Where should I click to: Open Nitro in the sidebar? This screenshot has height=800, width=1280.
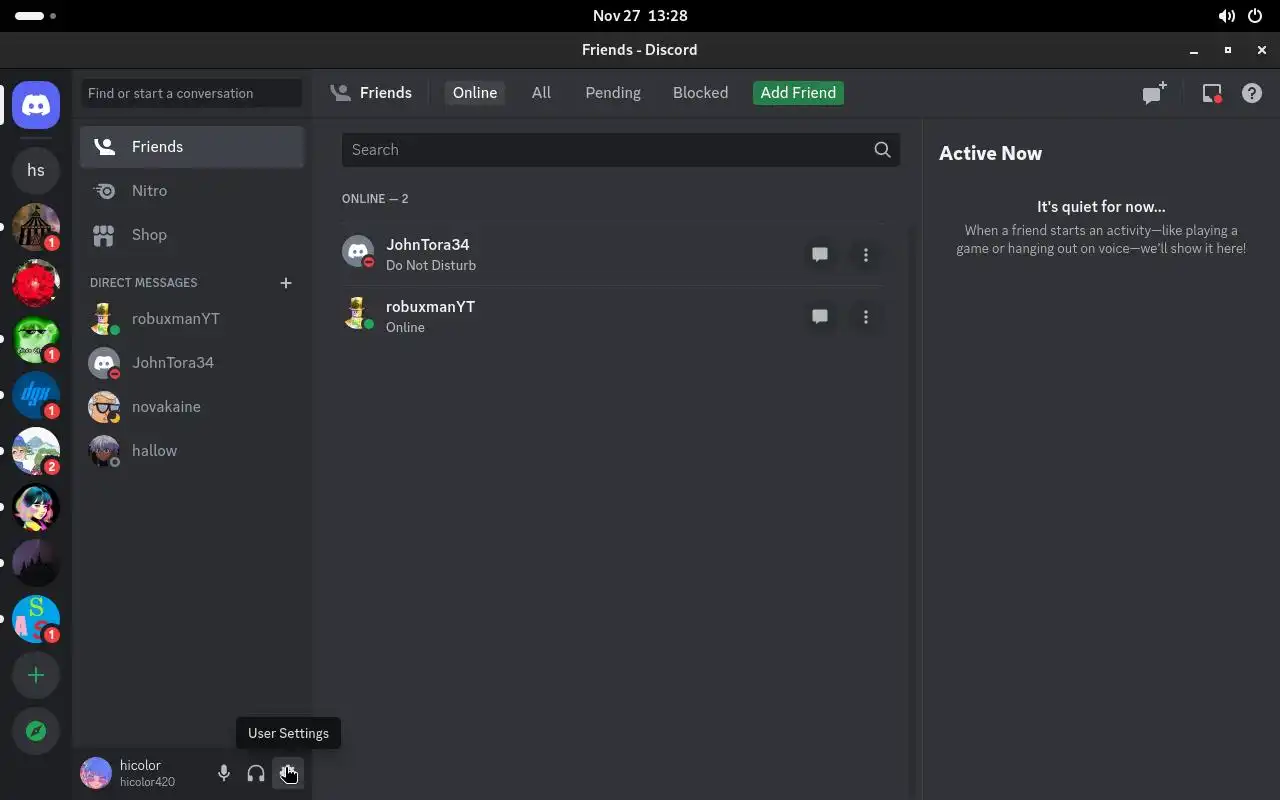[x=192, y=191]
